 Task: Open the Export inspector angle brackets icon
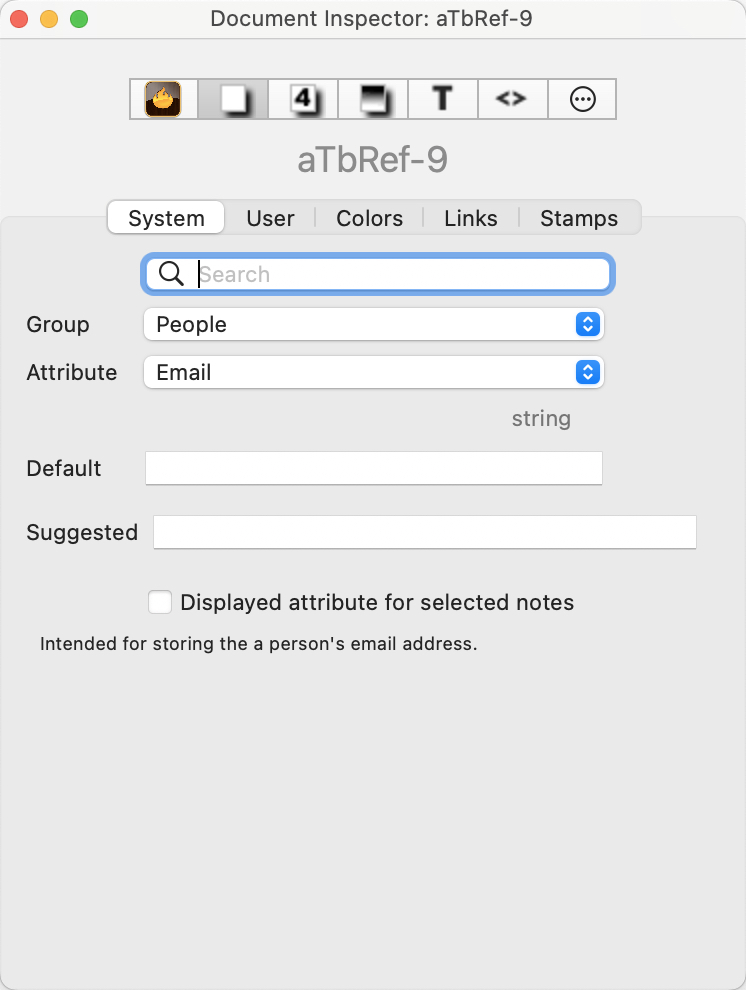[x=512, y=99]
